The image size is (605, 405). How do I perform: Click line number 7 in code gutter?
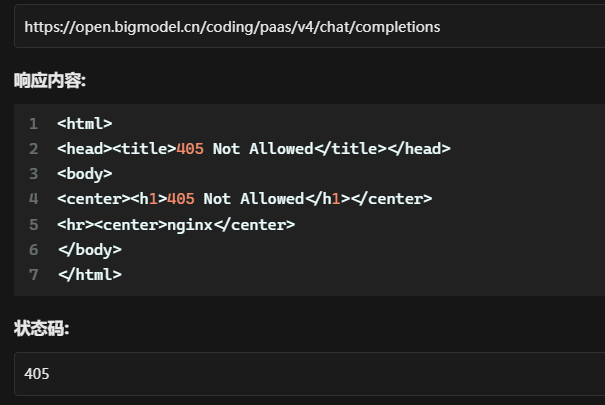(34, 275)
